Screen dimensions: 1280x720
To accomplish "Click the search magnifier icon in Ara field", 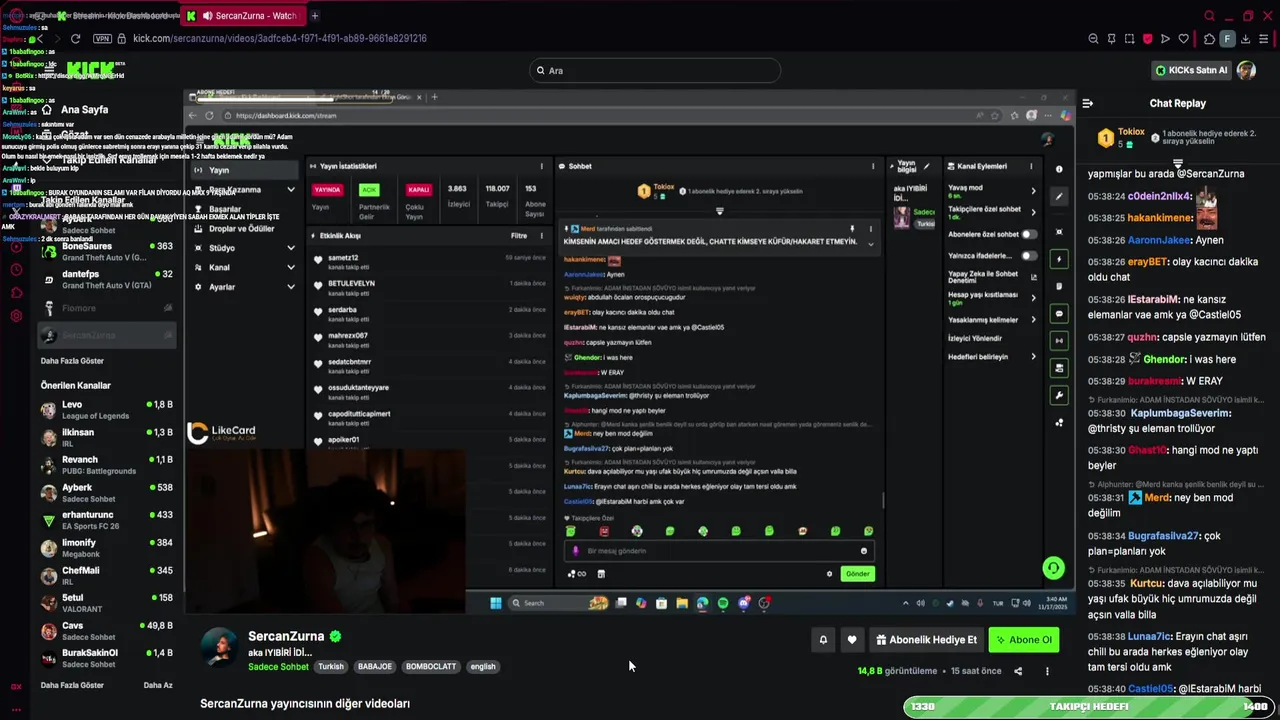I will click(x=541, y=71).
